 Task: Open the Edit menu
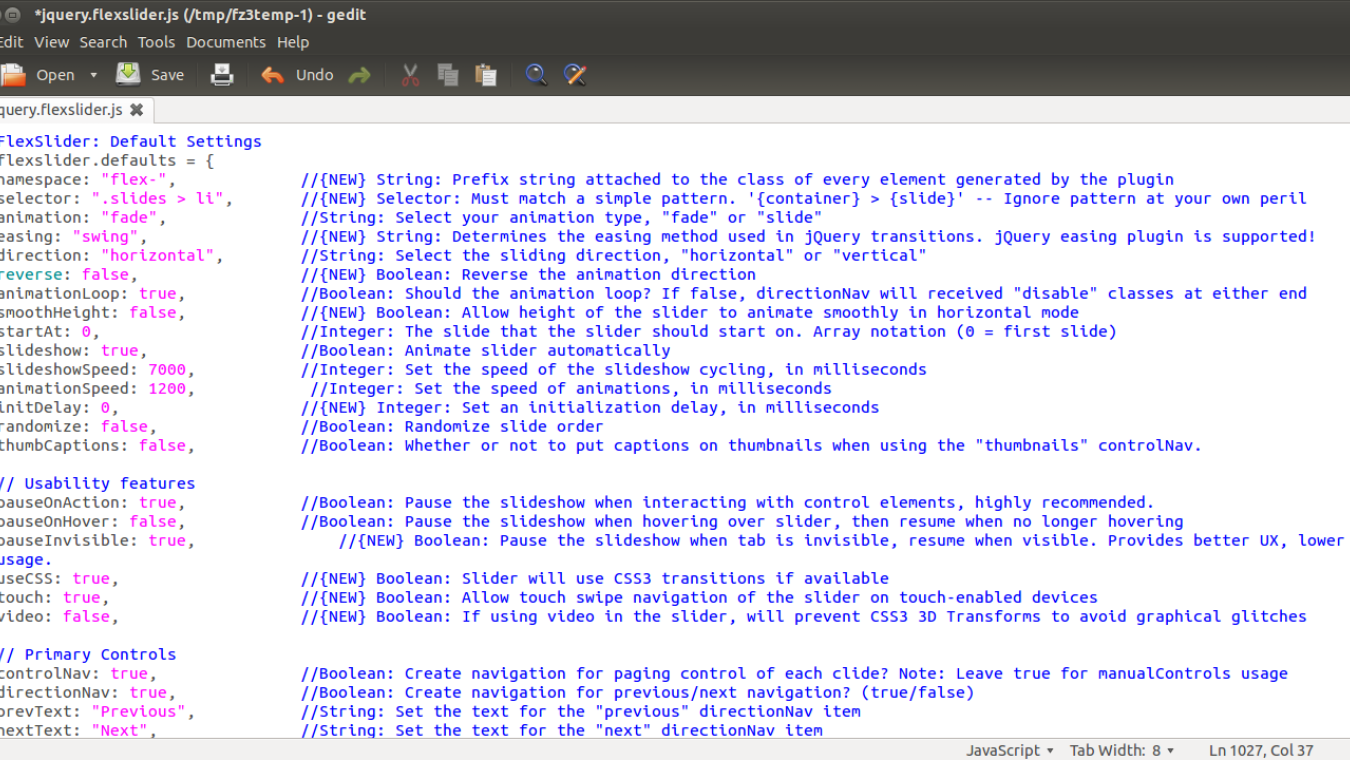point(10,42)
